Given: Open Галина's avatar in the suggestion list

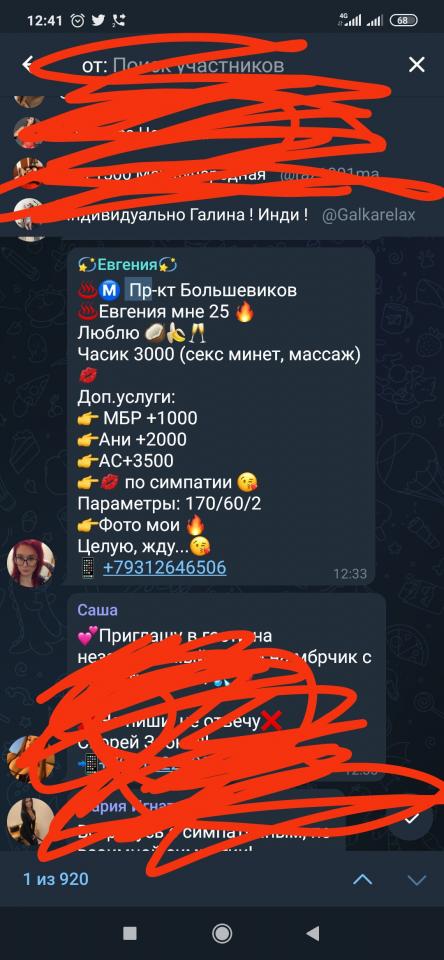Looking at the screenshot, I should pos(28,215).
